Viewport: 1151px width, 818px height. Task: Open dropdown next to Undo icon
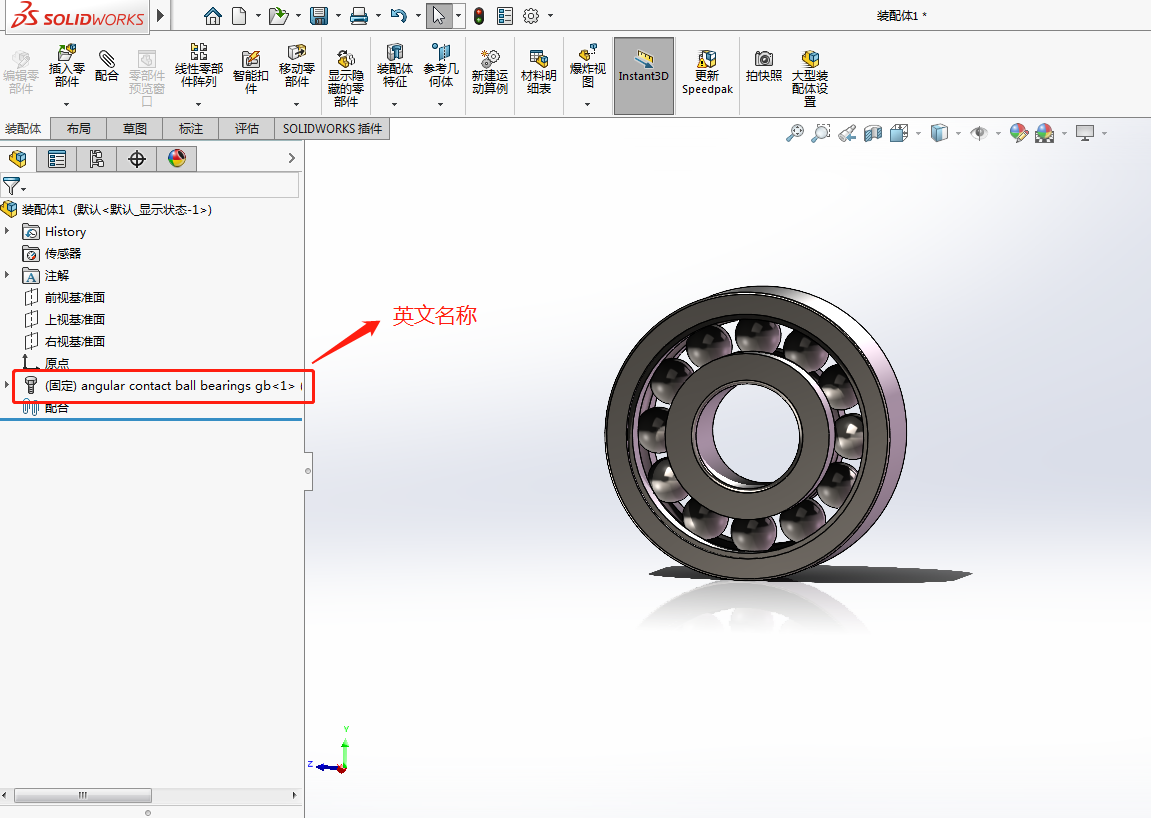tap(418, 15)
